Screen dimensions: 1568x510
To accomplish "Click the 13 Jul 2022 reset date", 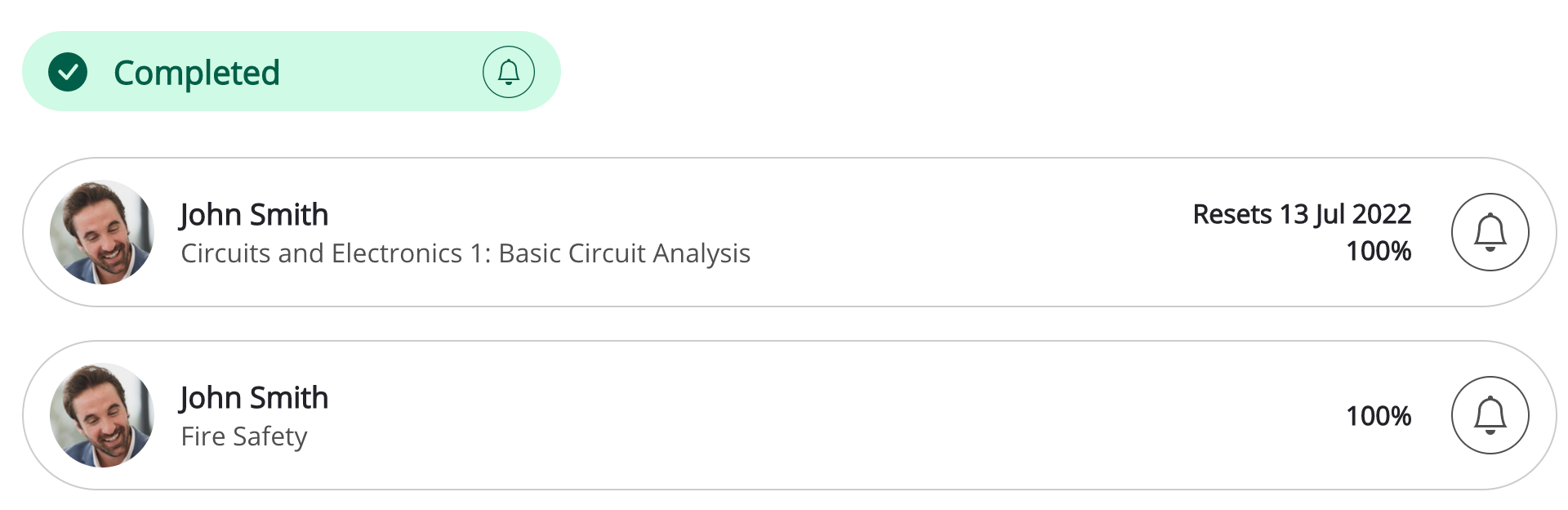I will (1345, 214).
